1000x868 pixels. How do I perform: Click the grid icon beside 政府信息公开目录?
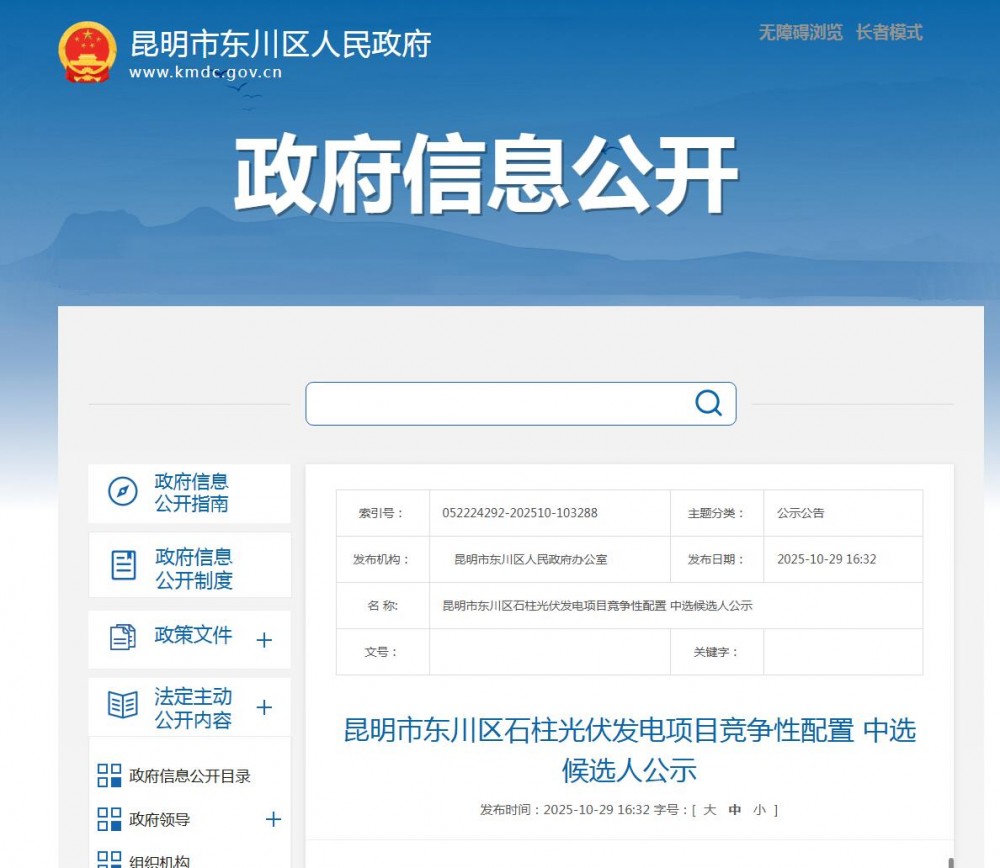point(109,775)
